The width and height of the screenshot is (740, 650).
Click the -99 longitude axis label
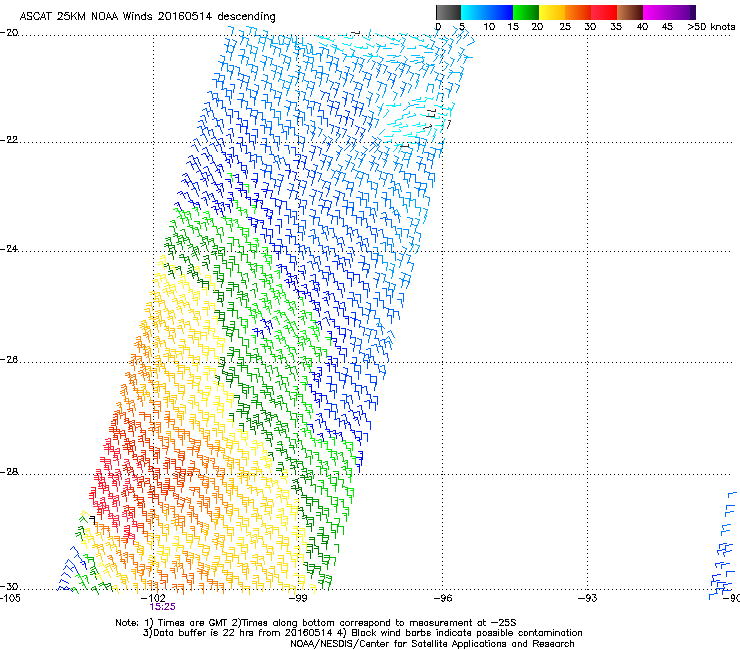click(298, 598)
